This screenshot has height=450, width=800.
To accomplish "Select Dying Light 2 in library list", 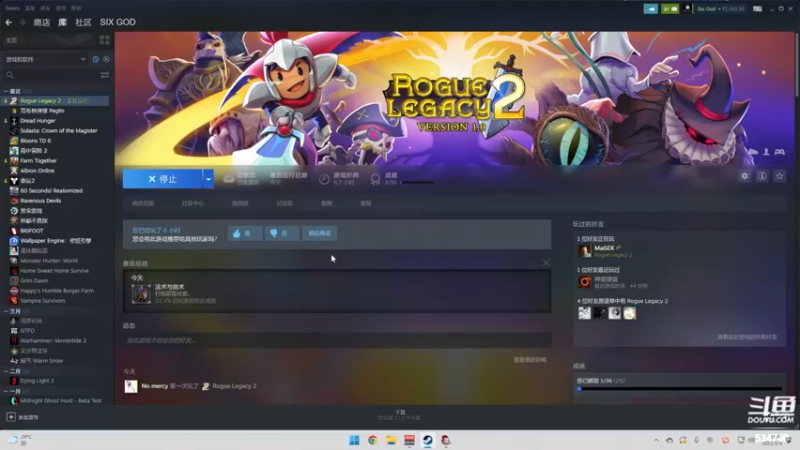I will 37,381.
